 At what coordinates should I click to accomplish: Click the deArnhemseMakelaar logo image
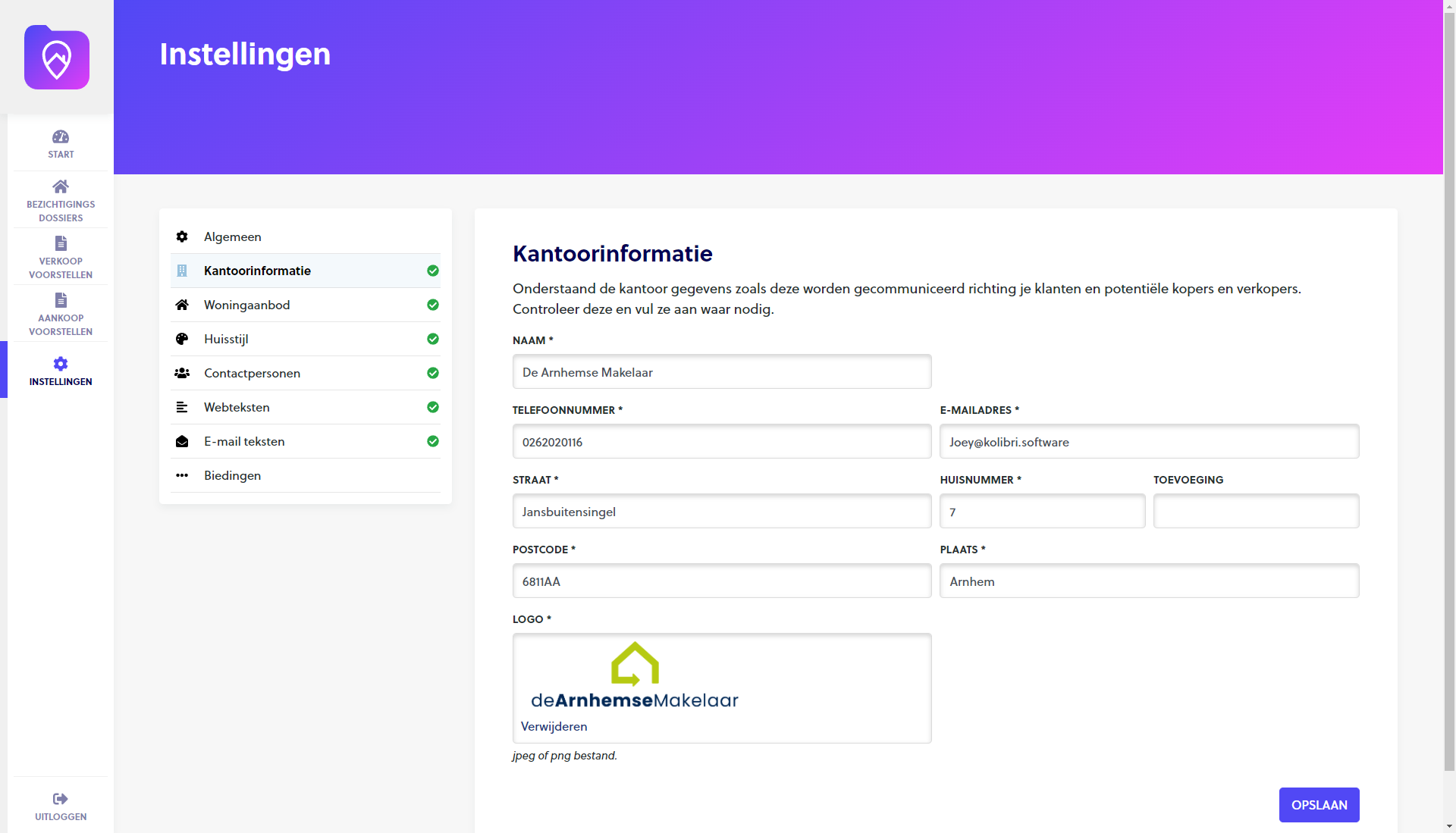coord(635,676)
